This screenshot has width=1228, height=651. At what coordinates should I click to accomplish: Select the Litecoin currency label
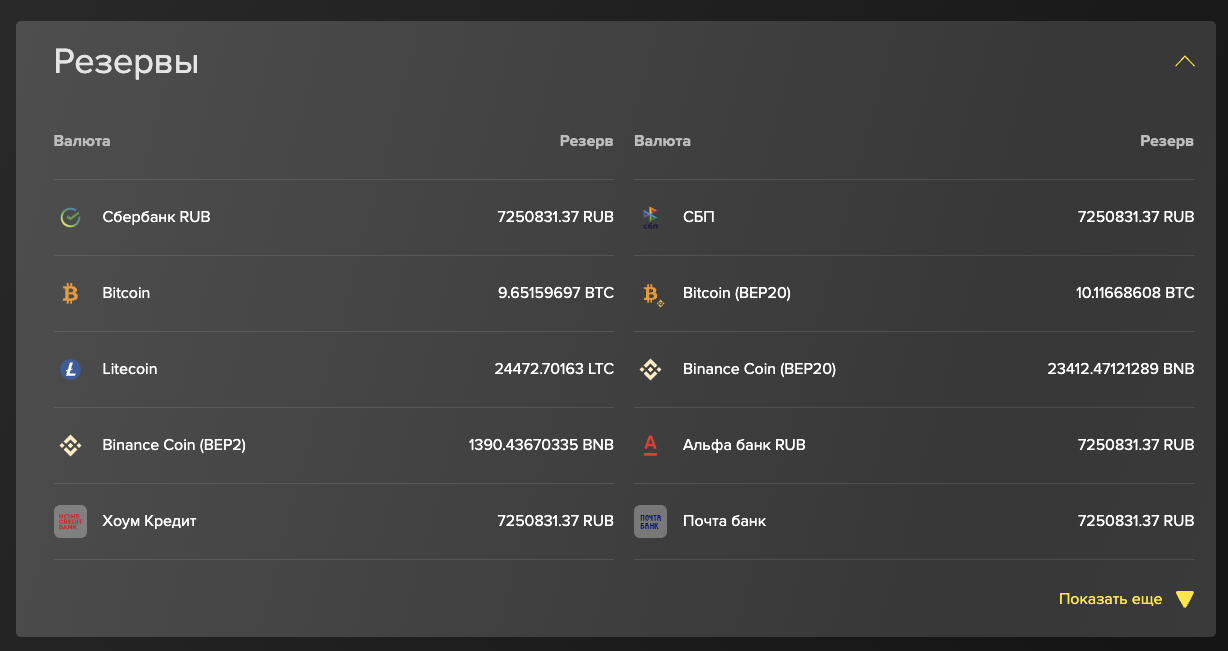130,369
